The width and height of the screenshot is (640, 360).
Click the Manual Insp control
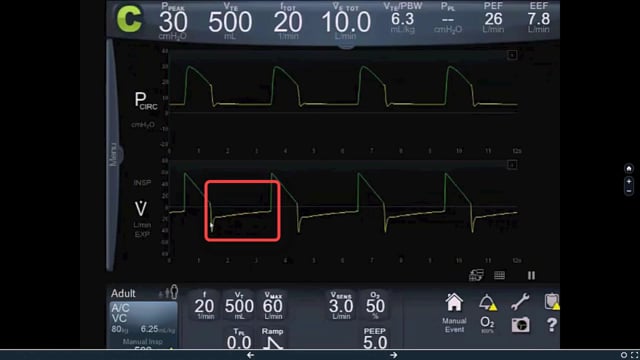(x=142, y=342)
